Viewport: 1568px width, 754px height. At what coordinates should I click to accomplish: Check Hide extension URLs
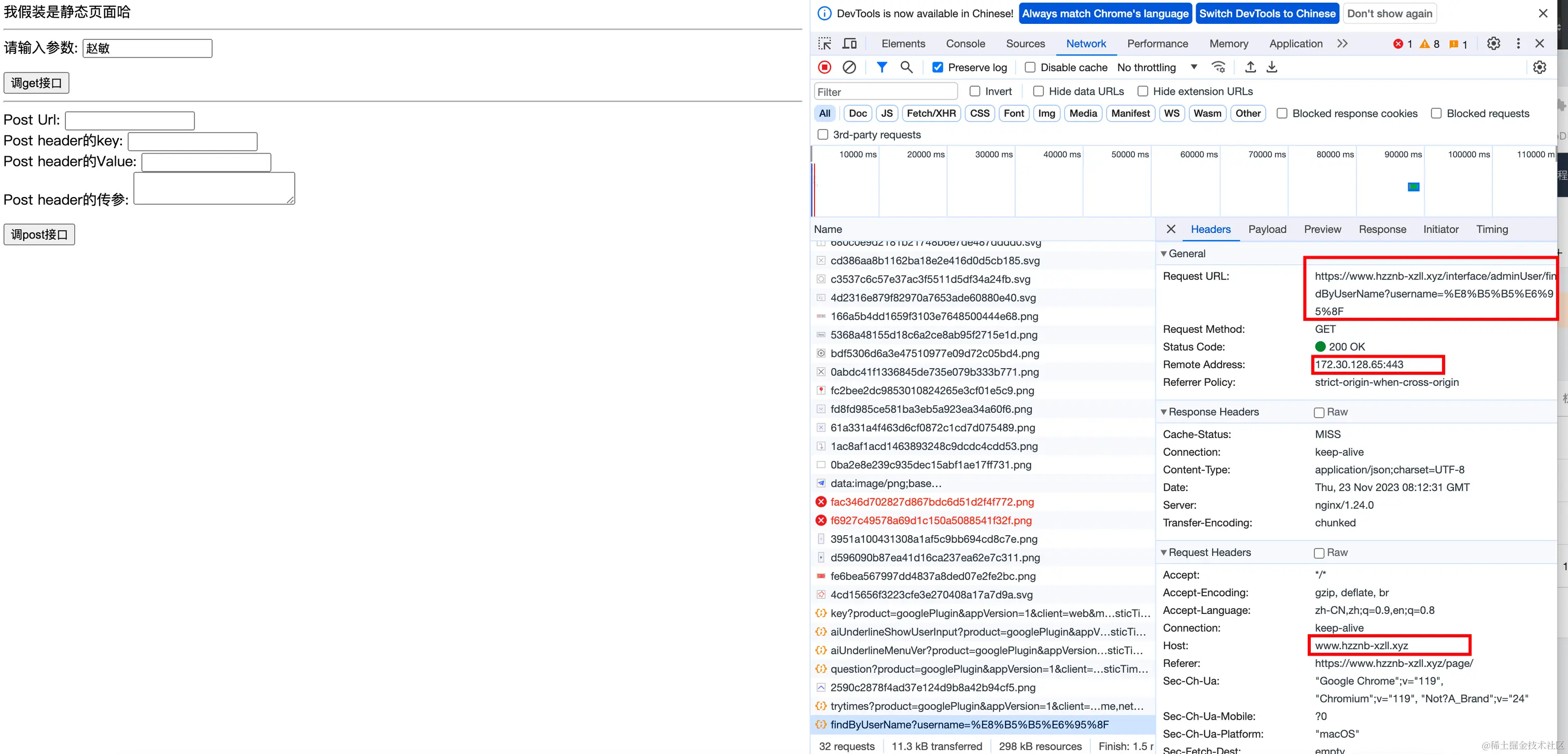1142,91
